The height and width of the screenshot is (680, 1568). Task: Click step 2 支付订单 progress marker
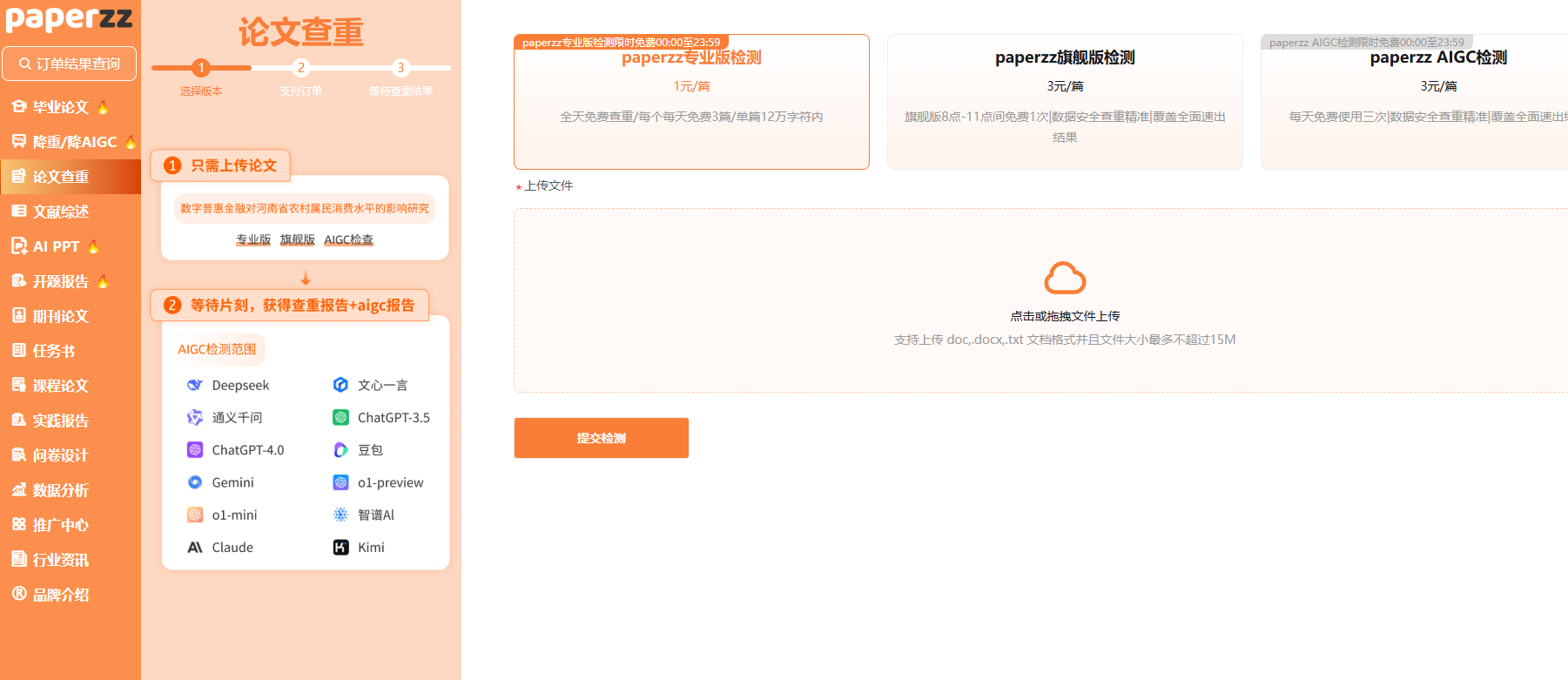(301, 68)
